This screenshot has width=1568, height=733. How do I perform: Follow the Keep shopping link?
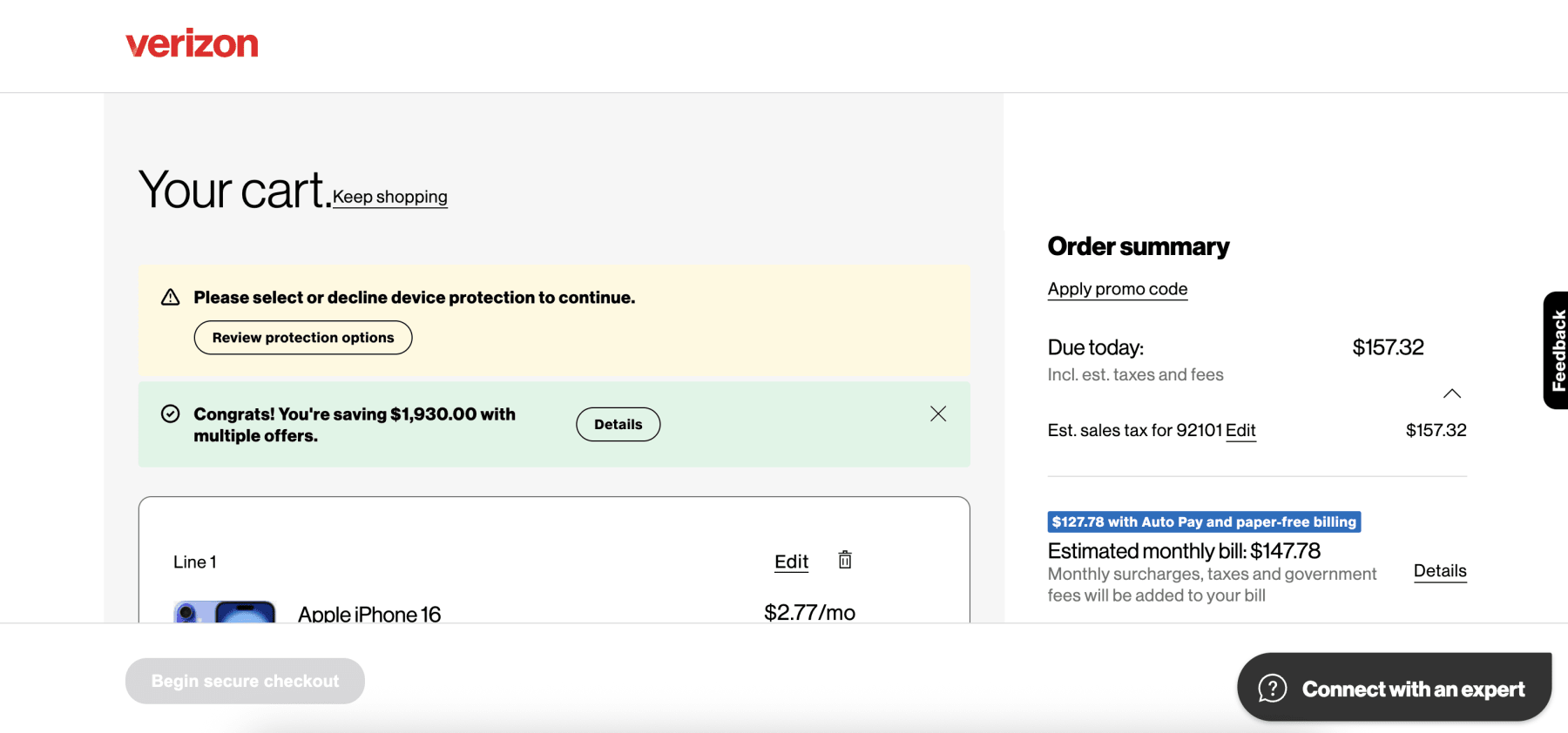click(389, 197)
